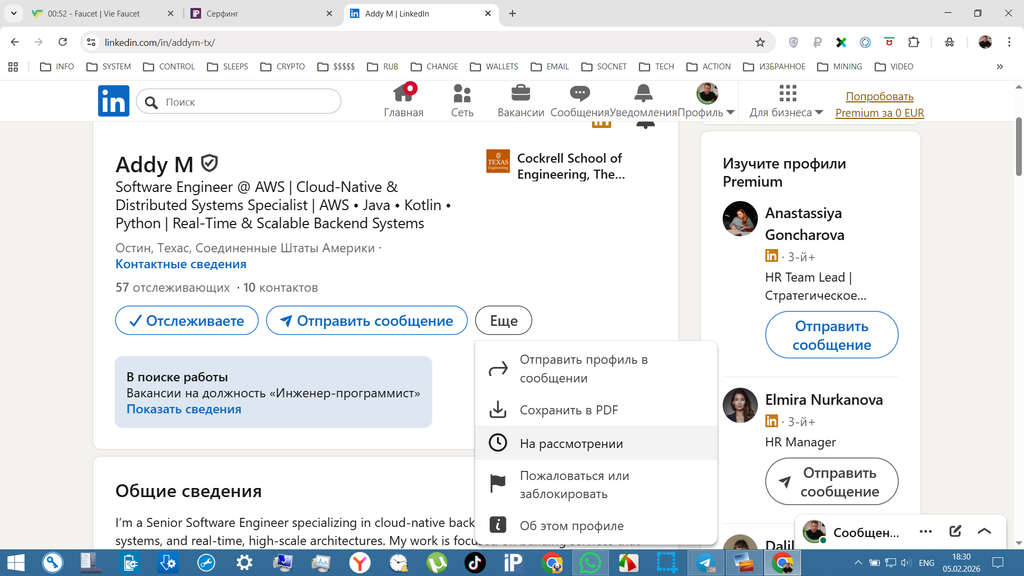Open Telegram from the taskbar
1024x576 pixels.
(x=705, y=562)
